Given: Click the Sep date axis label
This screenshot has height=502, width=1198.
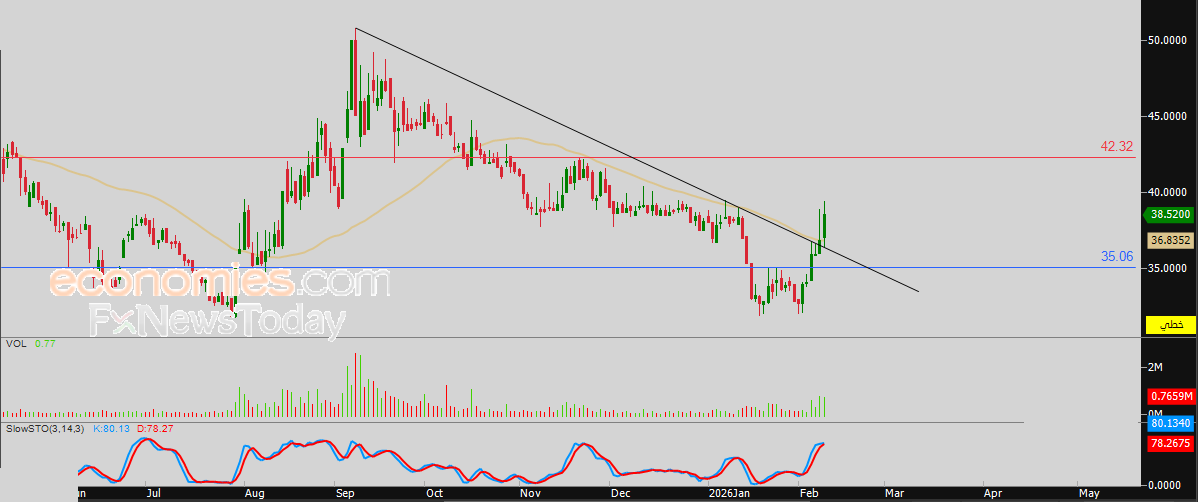Looking at the screenshot, I should click(x=344, y=494).
